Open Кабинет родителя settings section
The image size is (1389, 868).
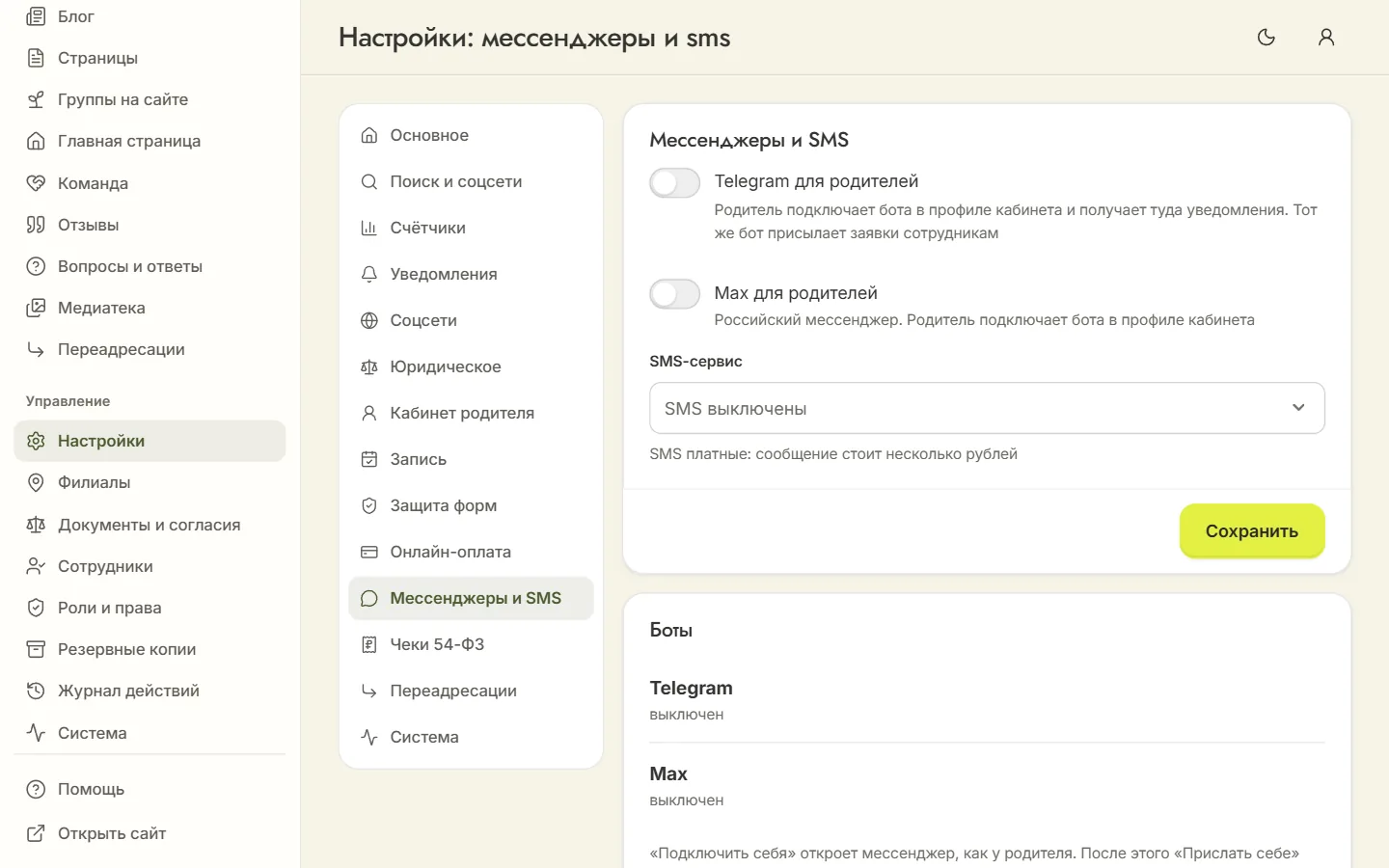[471, 413]
